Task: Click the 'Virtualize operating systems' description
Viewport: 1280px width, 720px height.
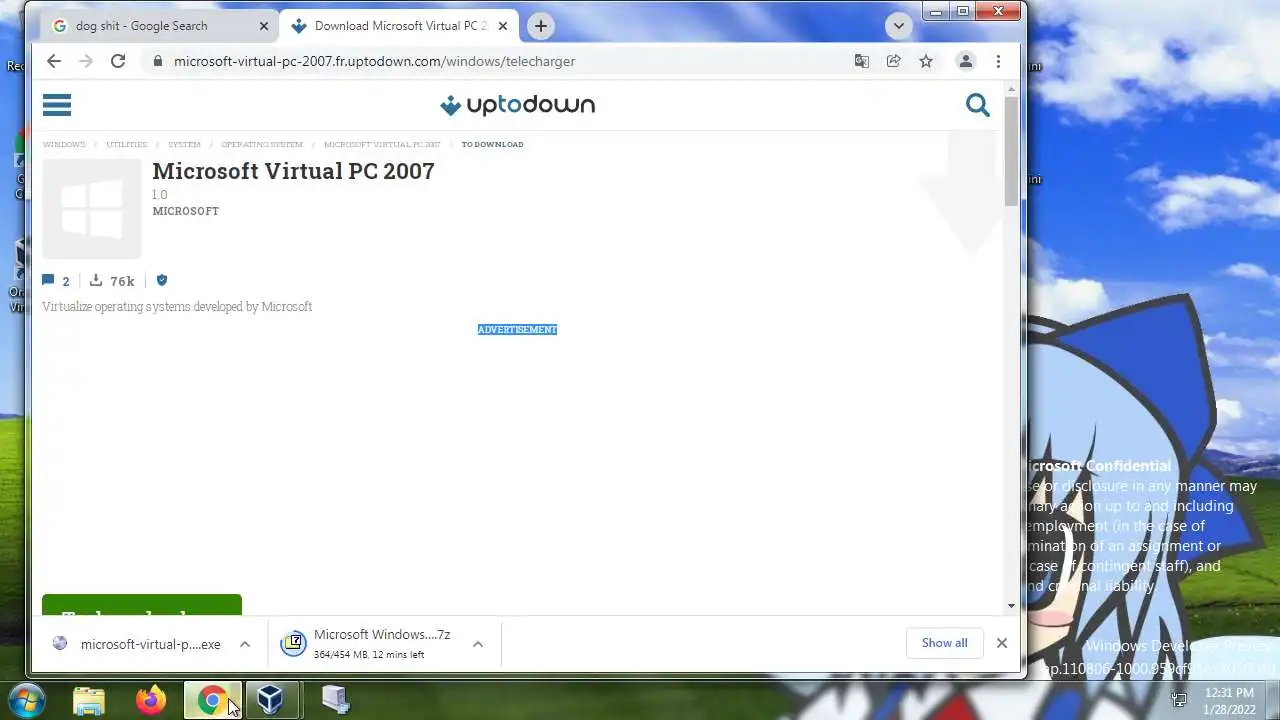Action: point(177,307)
